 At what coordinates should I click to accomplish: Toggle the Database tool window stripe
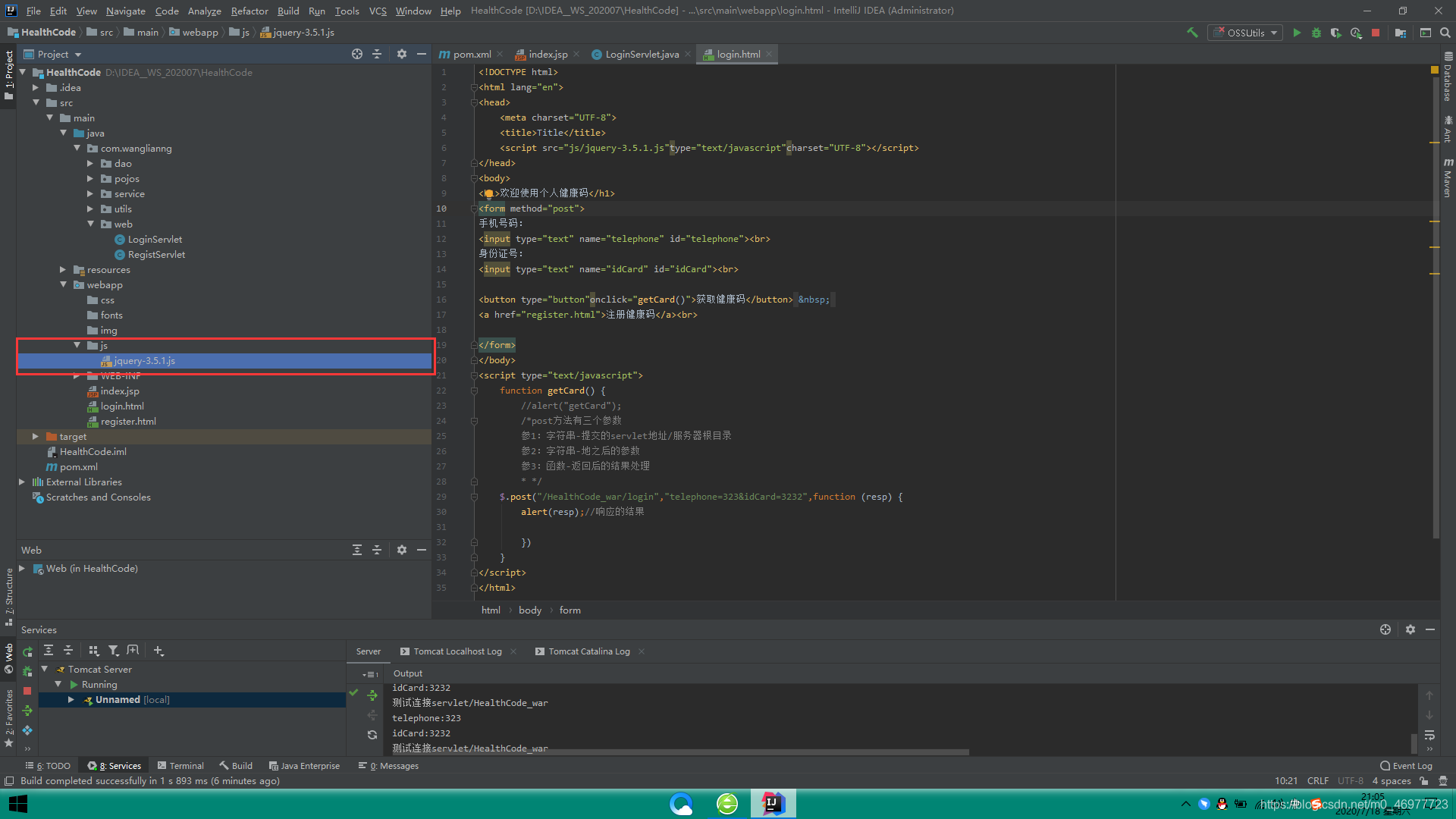click(1448, 77)
